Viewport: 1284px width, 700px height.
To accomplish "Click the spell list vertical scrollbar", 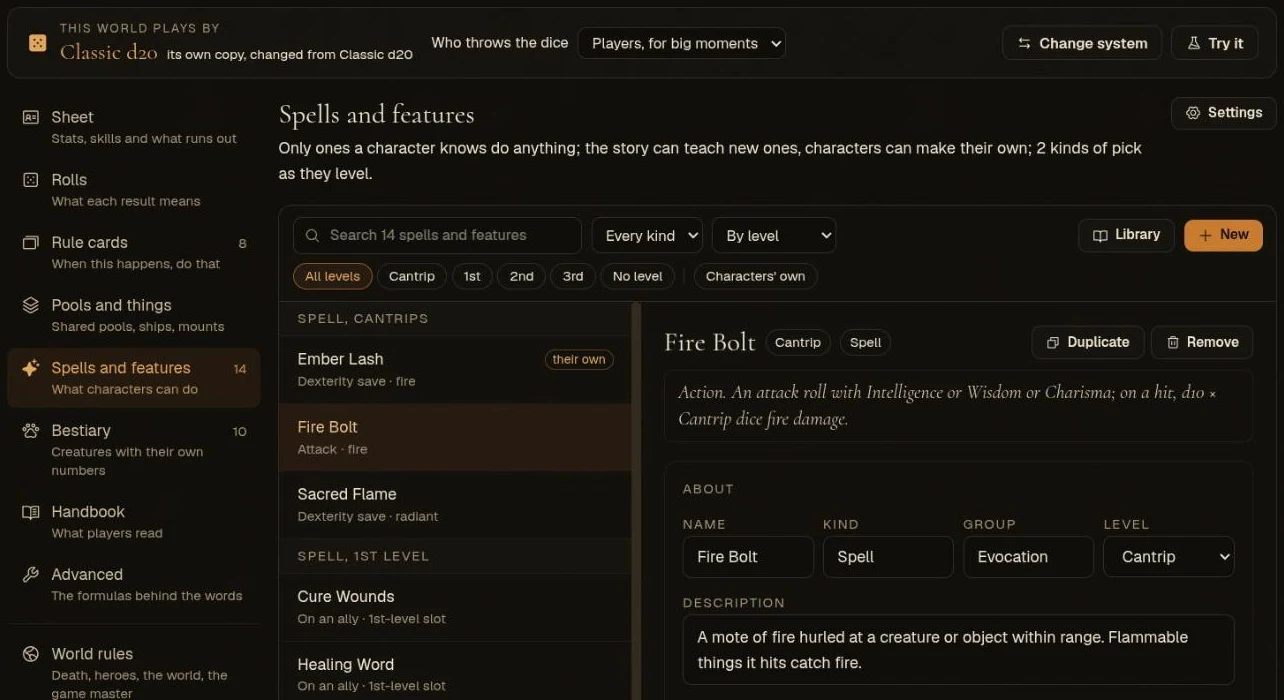I will click(636, 500).
